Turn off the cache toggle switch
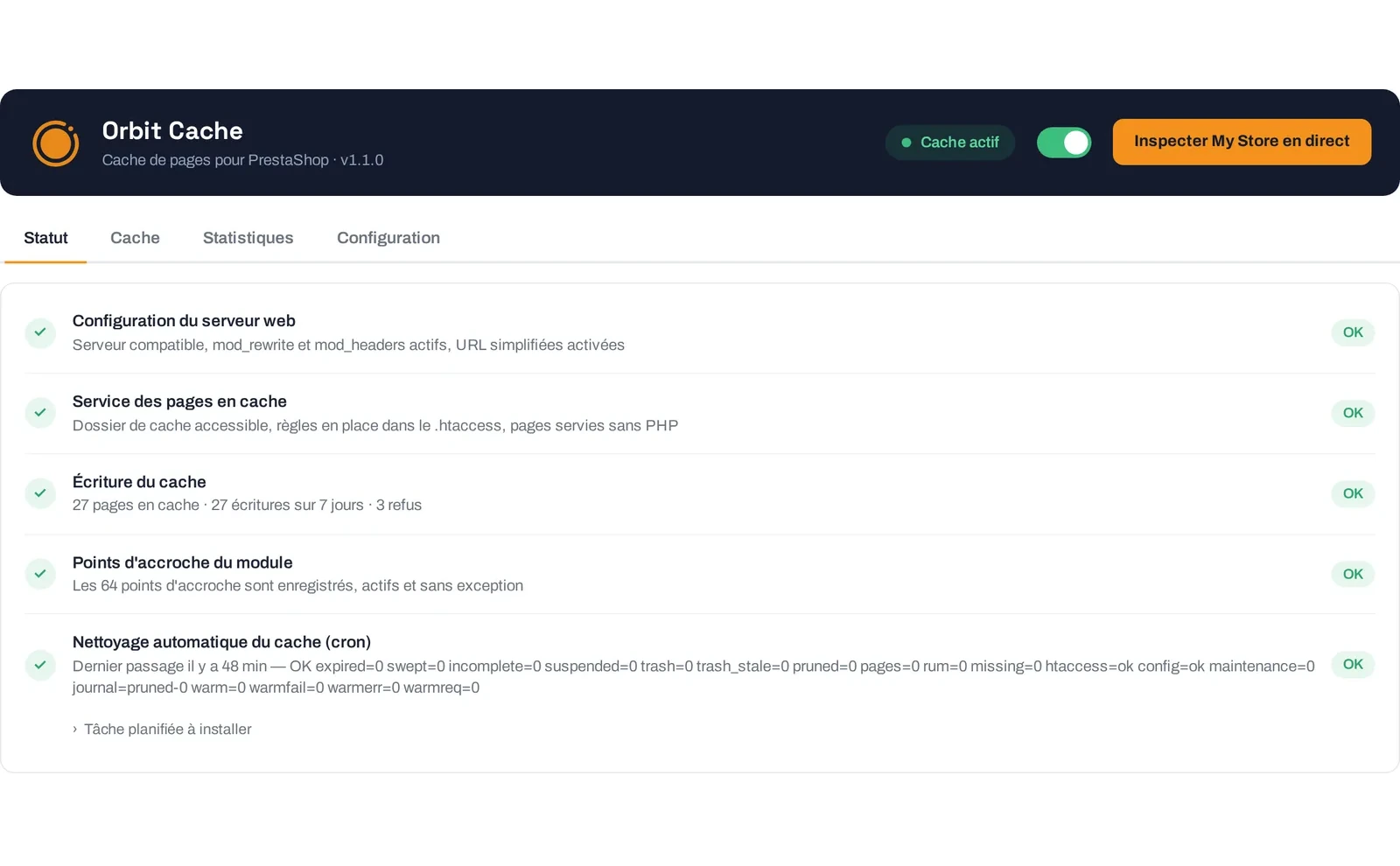The width and height of the screenshot is (1400, 866). tap(1064, 143)
